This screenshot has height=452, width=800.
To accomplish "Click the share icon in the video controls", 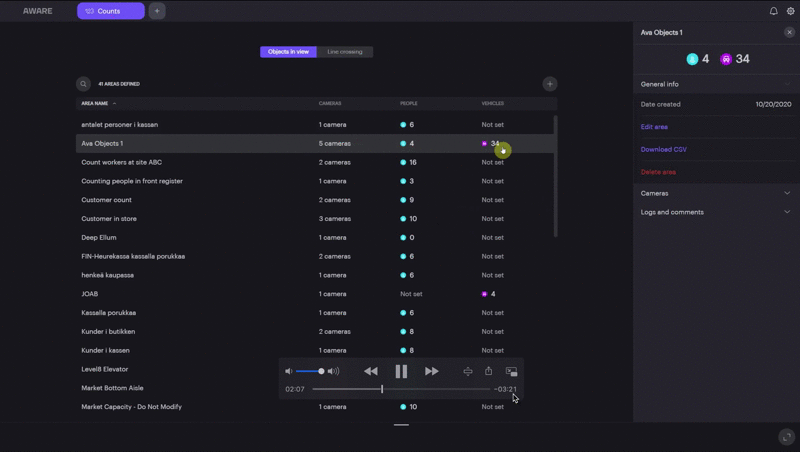I will click(488, 371).
